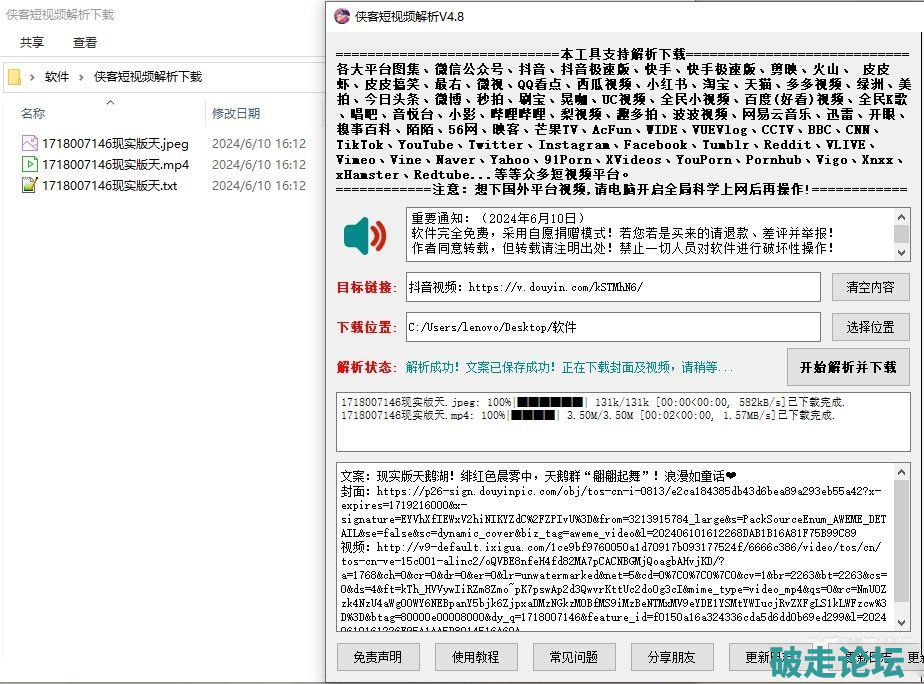Image resolution: width=924 pixels, height=684 pixels.
Task: Expand the chevron before 软件 in the breadcrumb
Action: point(33,77)
